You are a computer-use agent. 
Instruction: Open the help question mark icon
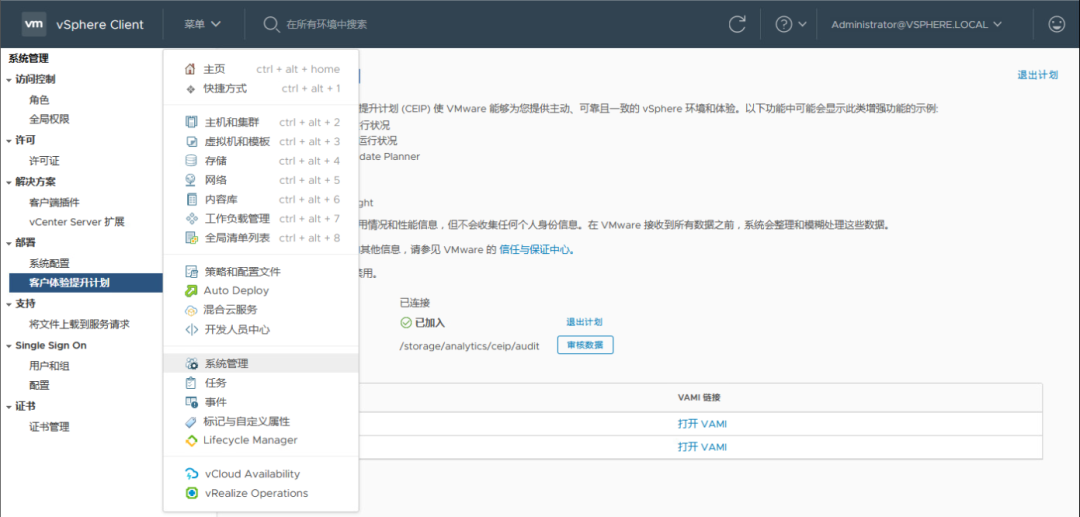(x=783, y=24)
